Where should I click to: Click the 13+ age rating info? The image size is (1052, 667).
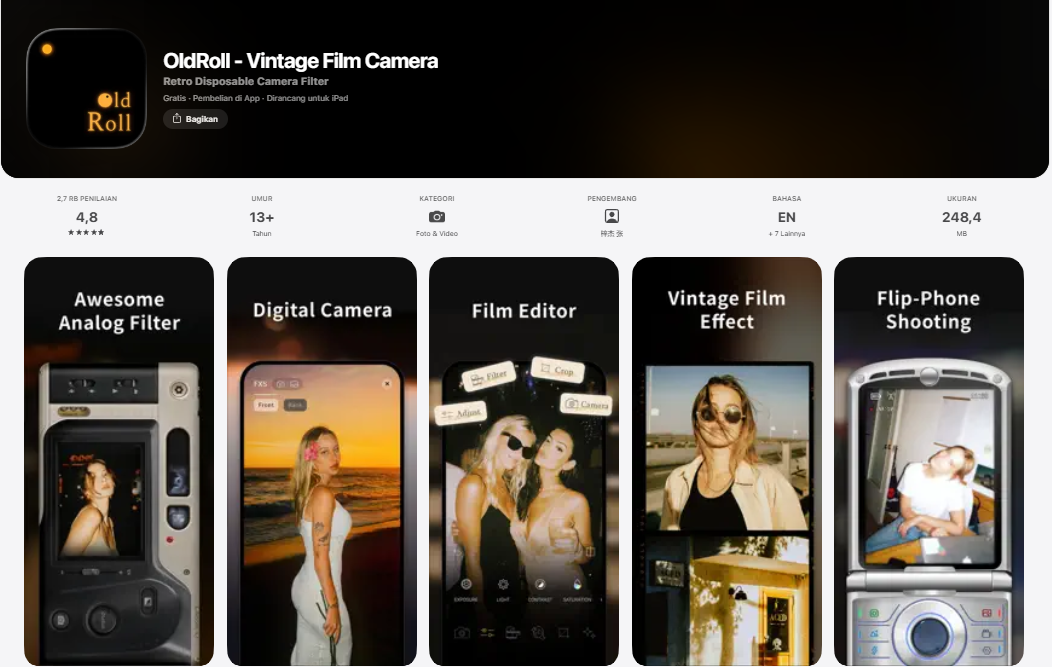point(261,216)
